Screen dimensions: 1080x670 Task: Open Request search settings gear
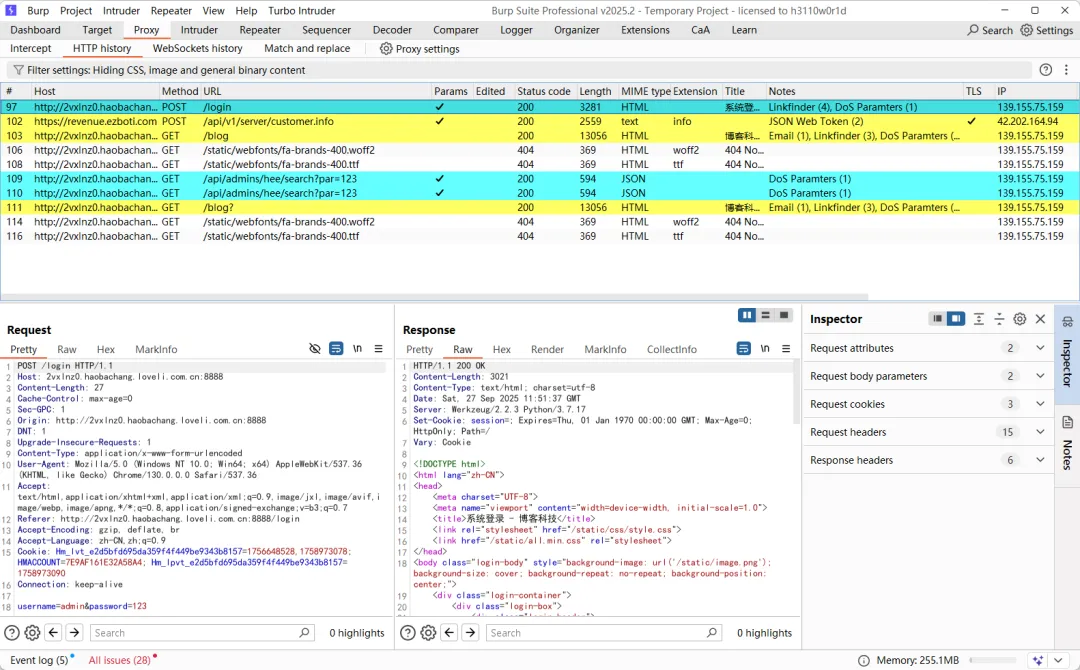[32, 633]
